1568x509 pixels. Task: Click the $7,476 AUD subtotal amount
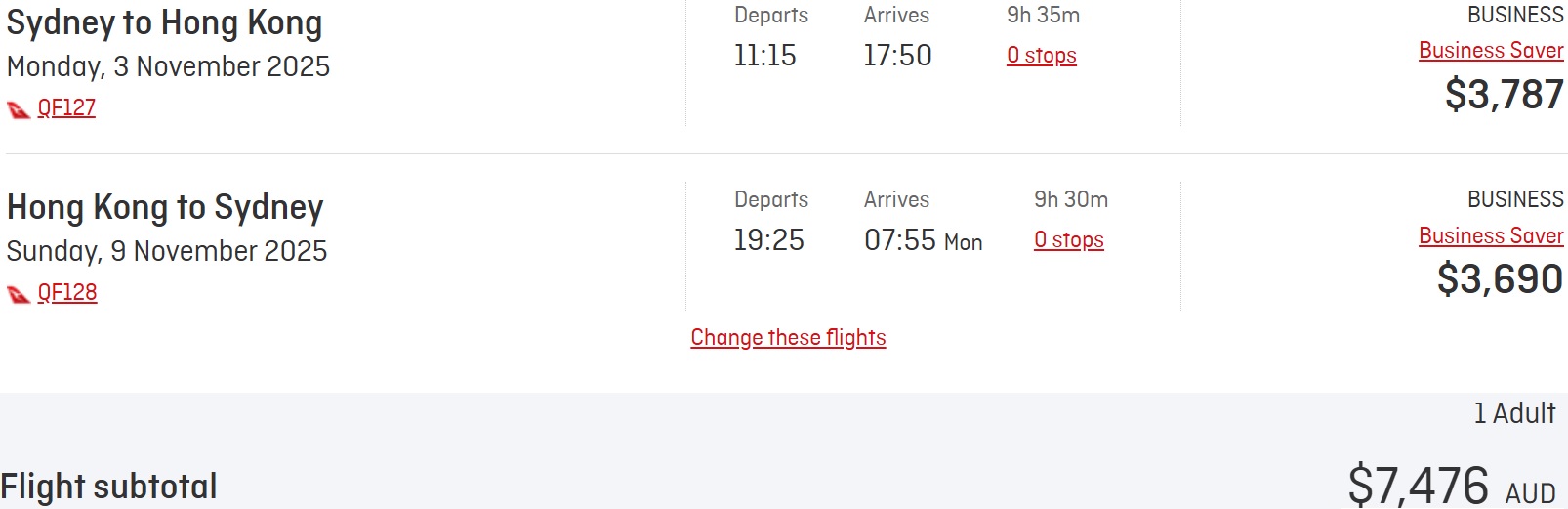pos(1451,486)
